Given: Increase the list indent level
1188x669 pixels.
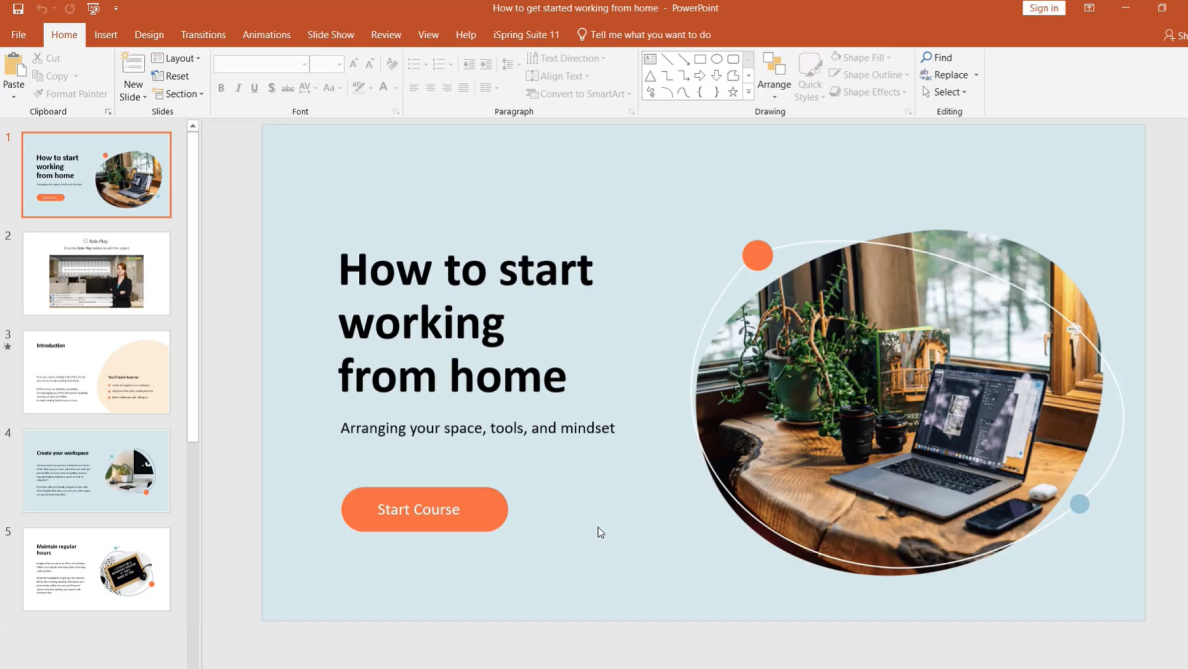Looking at the screenshot, I should pos(486,64).
